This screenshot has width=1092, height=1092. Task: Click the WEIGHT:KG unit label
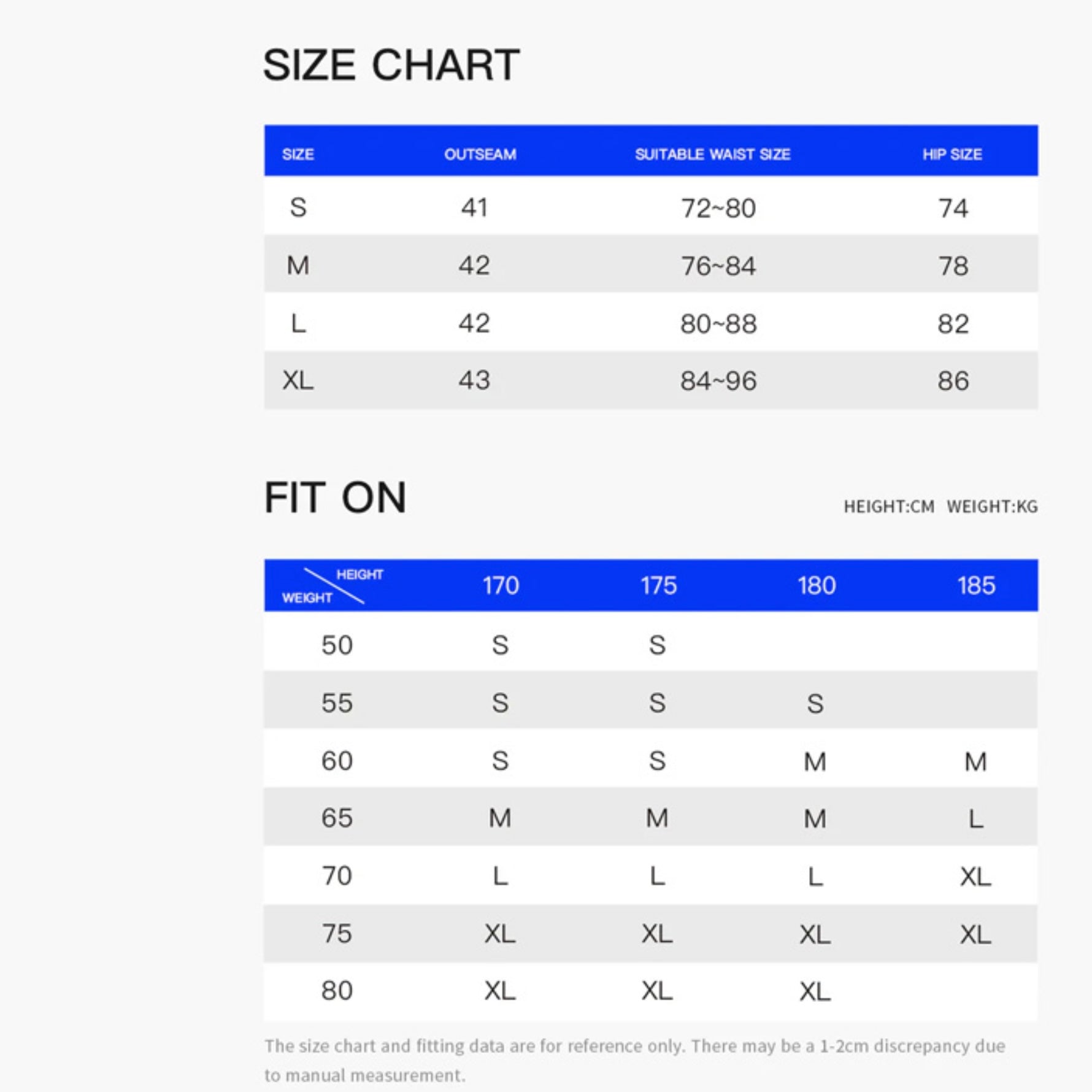992,507
